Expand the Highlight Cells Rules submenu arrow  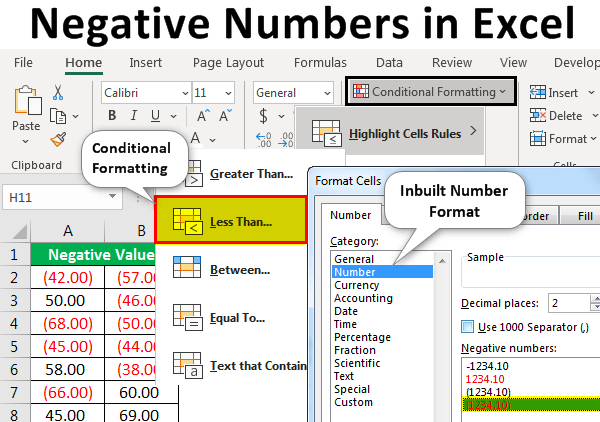[474, 131]
